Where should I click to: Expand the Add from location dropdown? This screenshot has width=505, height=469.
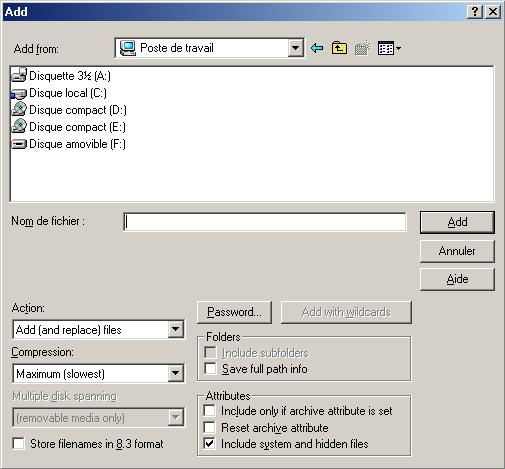pyautogui.click(x=295, y=48)
